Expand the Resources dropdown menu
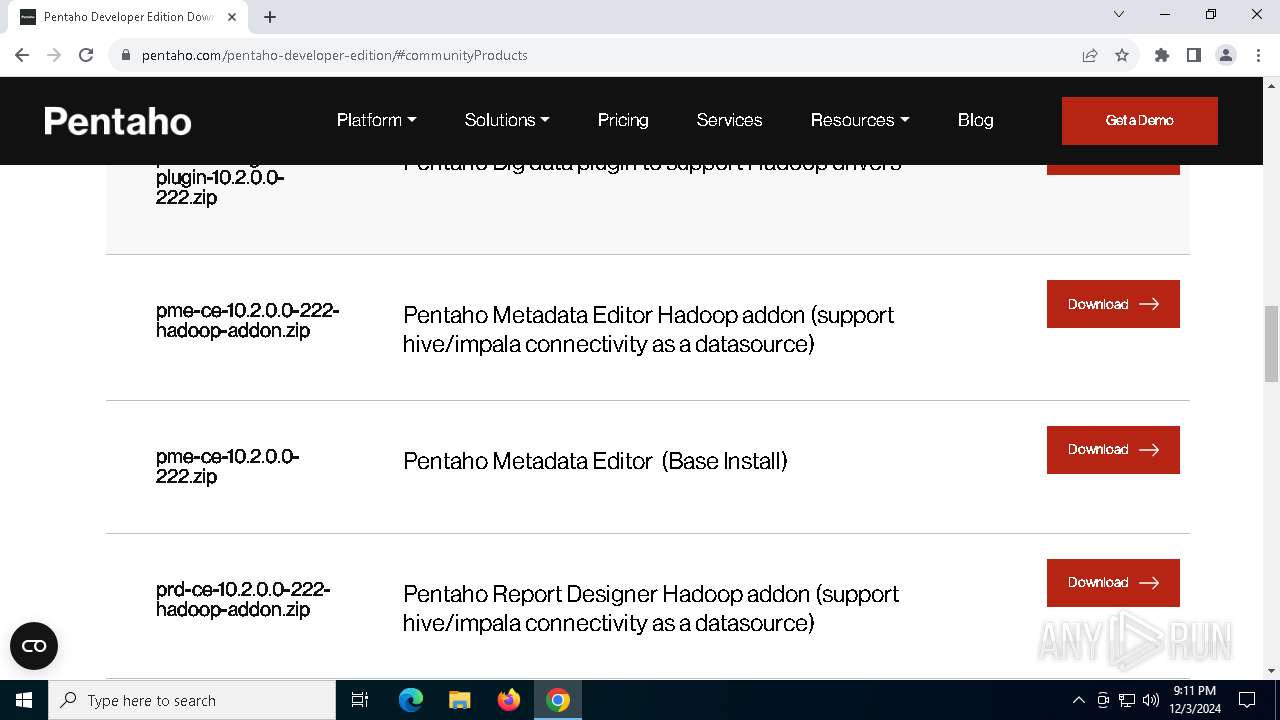This screenshot has height=720, width=1280. [x=859, y=120]
